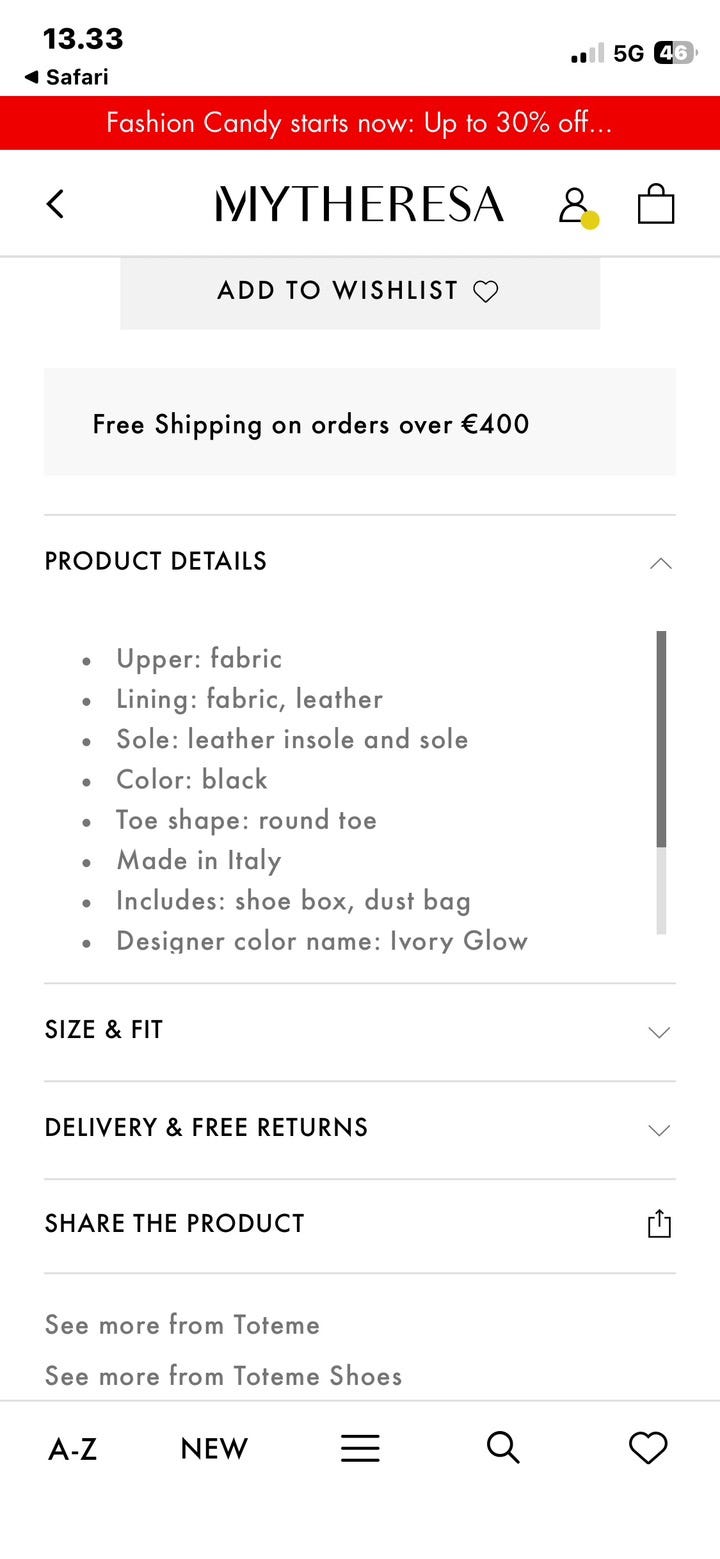720x1559 pixels.
Task: Collapse the Product Details section
Action: click(x=661, y=563)
